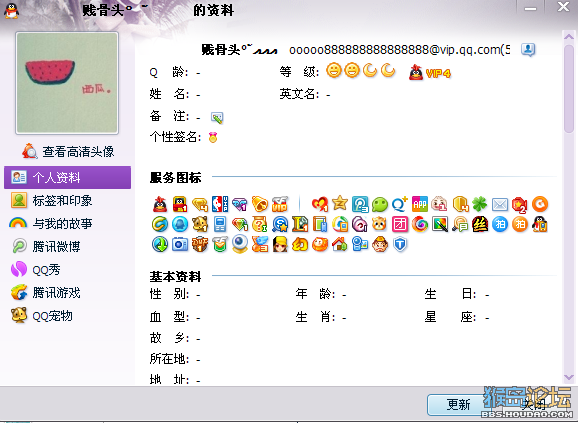This screenshot has height=423, width=578.
Task: Click the medal with question mark icon
Action: [x=260, y=224]
